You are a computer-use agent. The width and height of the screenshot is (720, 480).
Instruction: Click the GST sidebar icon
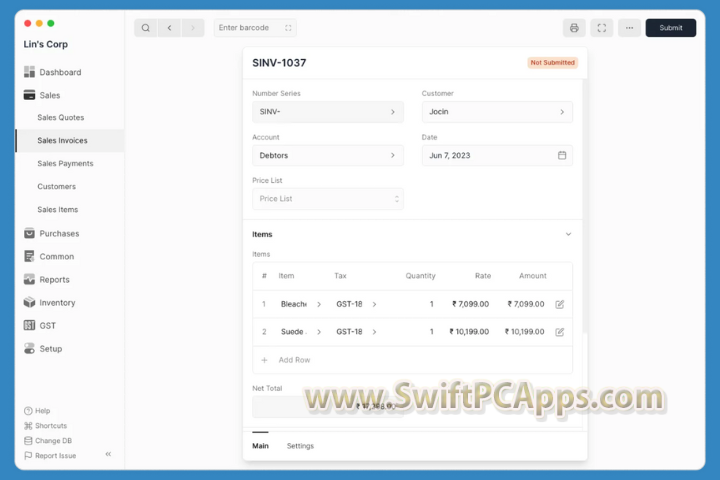[x=29, y=325]
